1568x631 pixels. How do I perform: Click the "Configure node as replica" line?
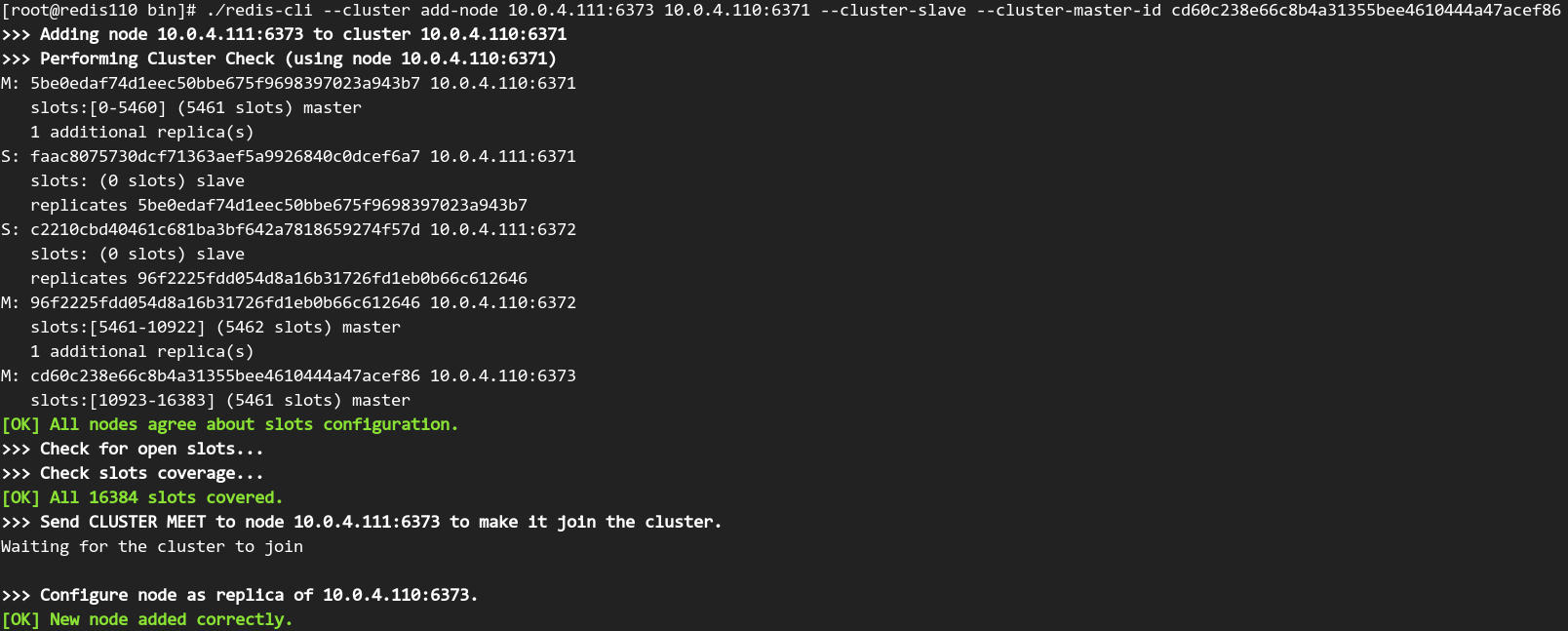[x=258, y=595]
